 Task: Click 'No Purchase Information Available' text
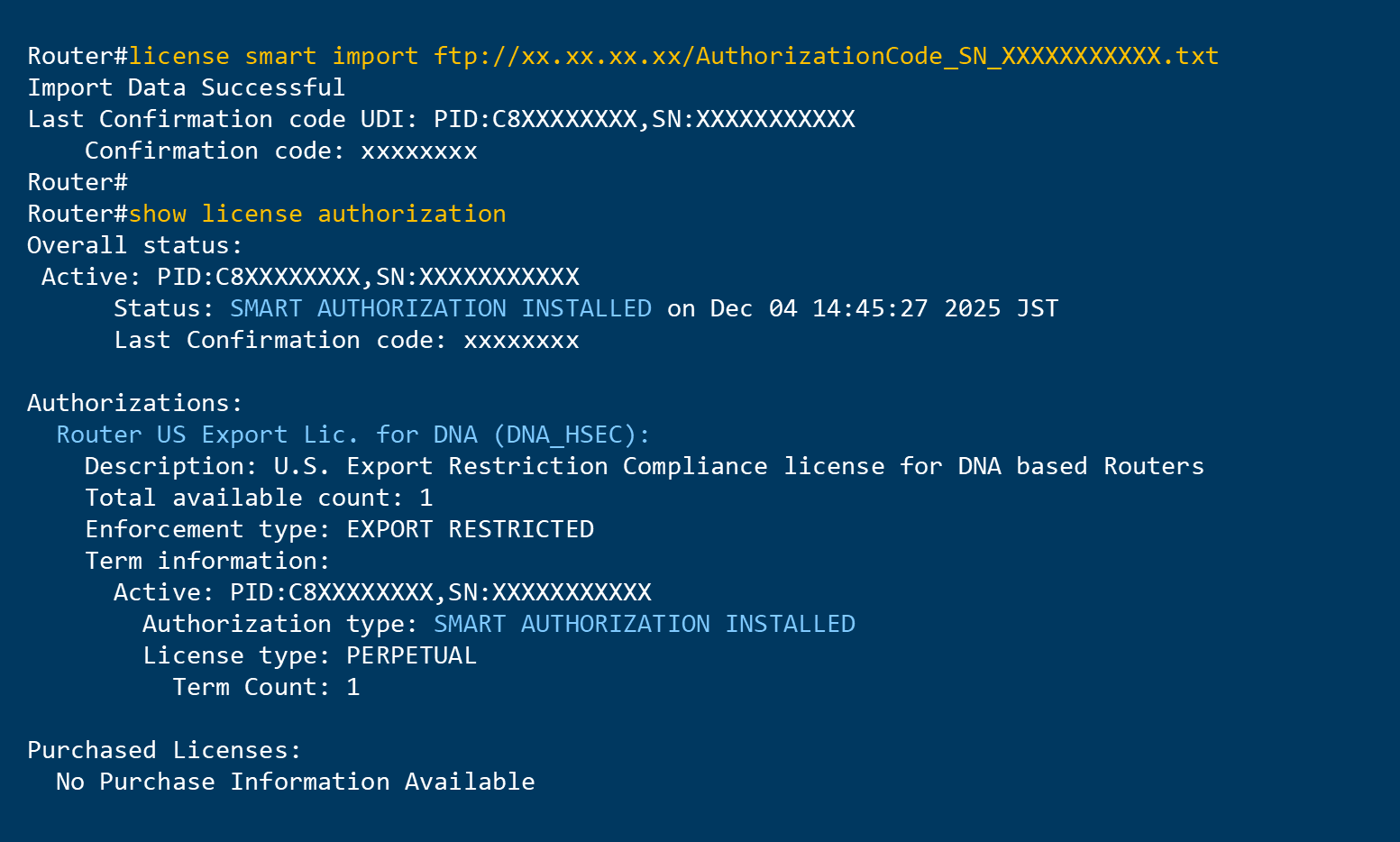[x=295, y=782]
